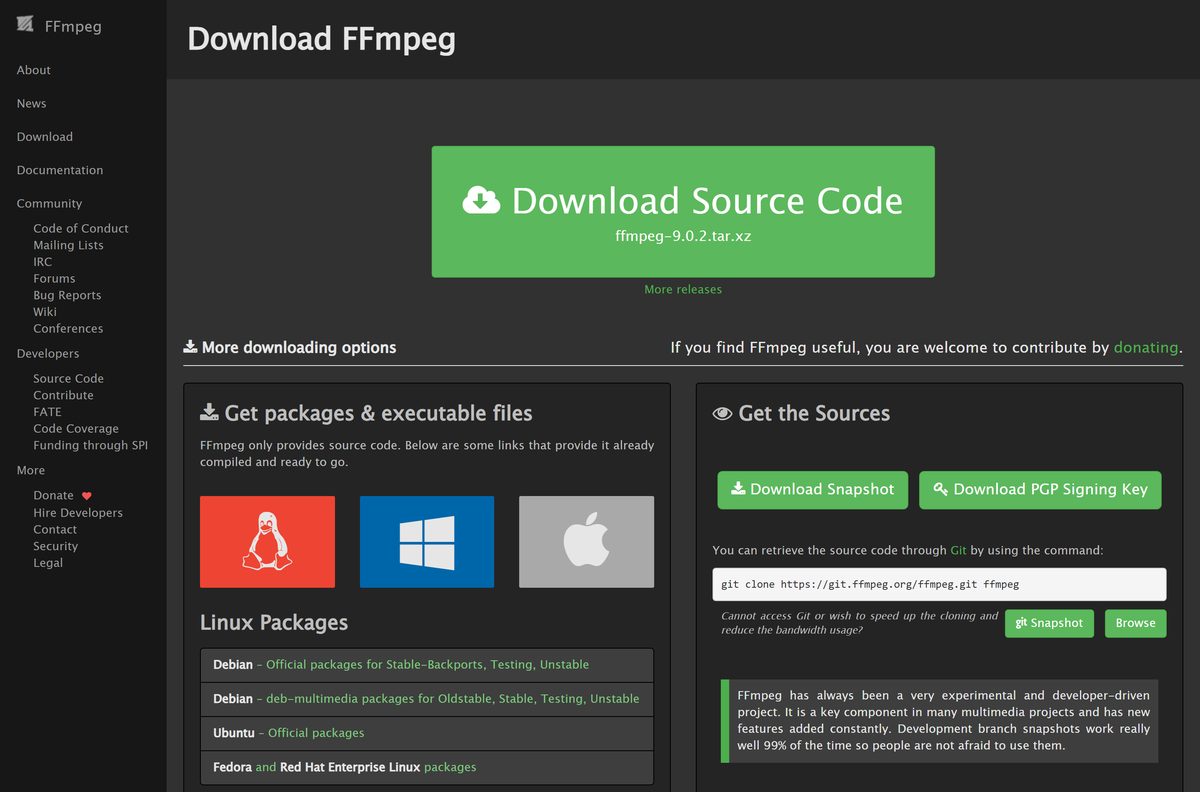Click the Get the Sources heading
Image resolution: width=1200 pixels, height=792 pixels.
click(x=801, y=413)
